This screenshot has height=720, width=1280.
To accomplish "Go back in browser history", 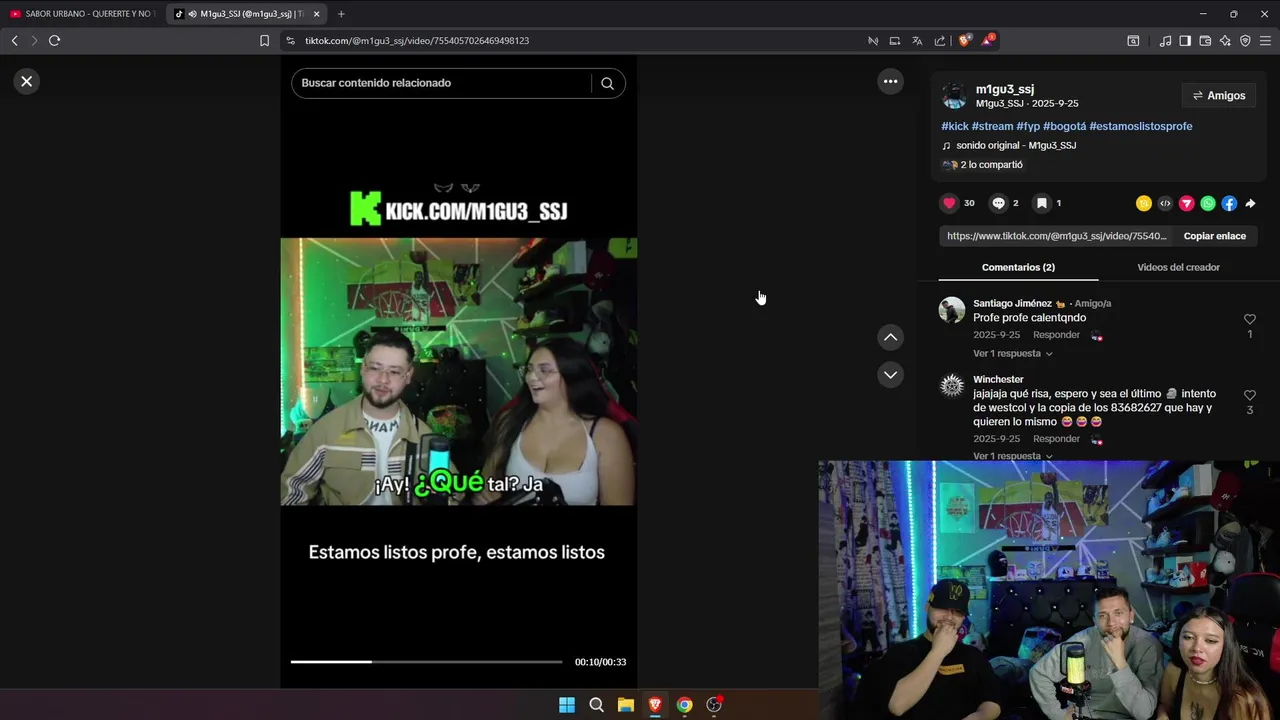I will (14, 41).
